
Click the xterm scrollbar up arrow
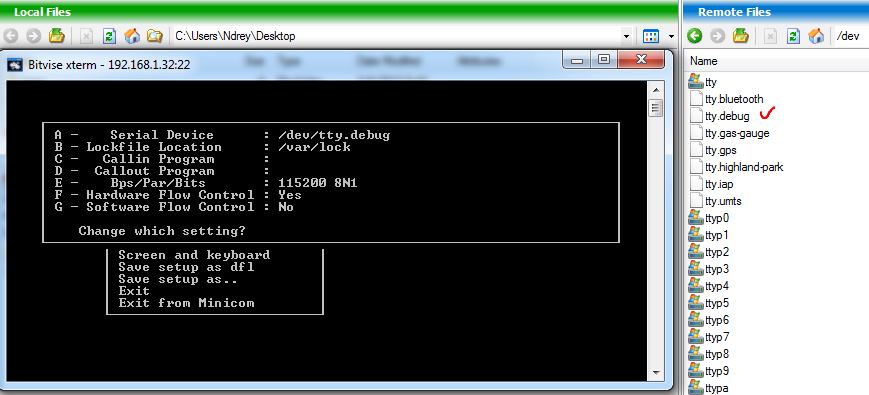(x=656, y=91)
